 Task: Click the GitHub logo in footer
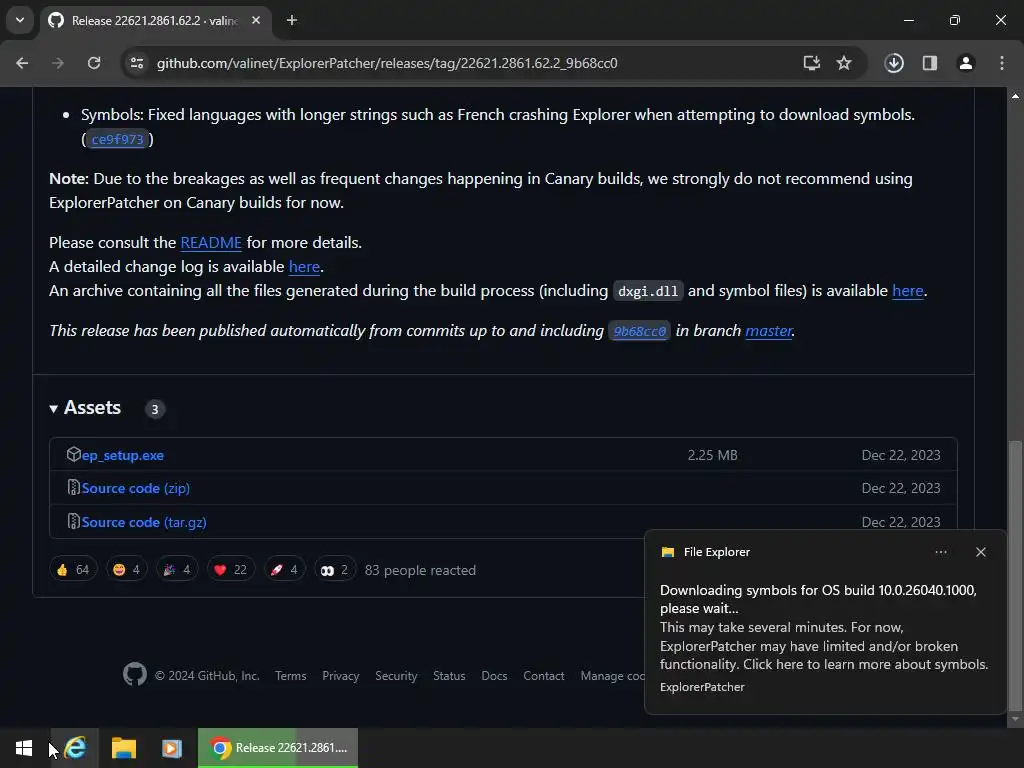point(135,675)
